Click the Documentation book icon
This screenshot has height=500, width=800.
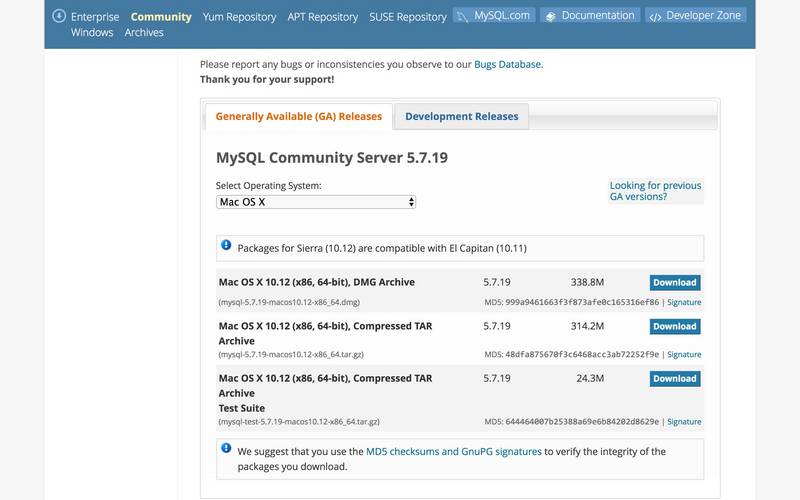(551, 17)
